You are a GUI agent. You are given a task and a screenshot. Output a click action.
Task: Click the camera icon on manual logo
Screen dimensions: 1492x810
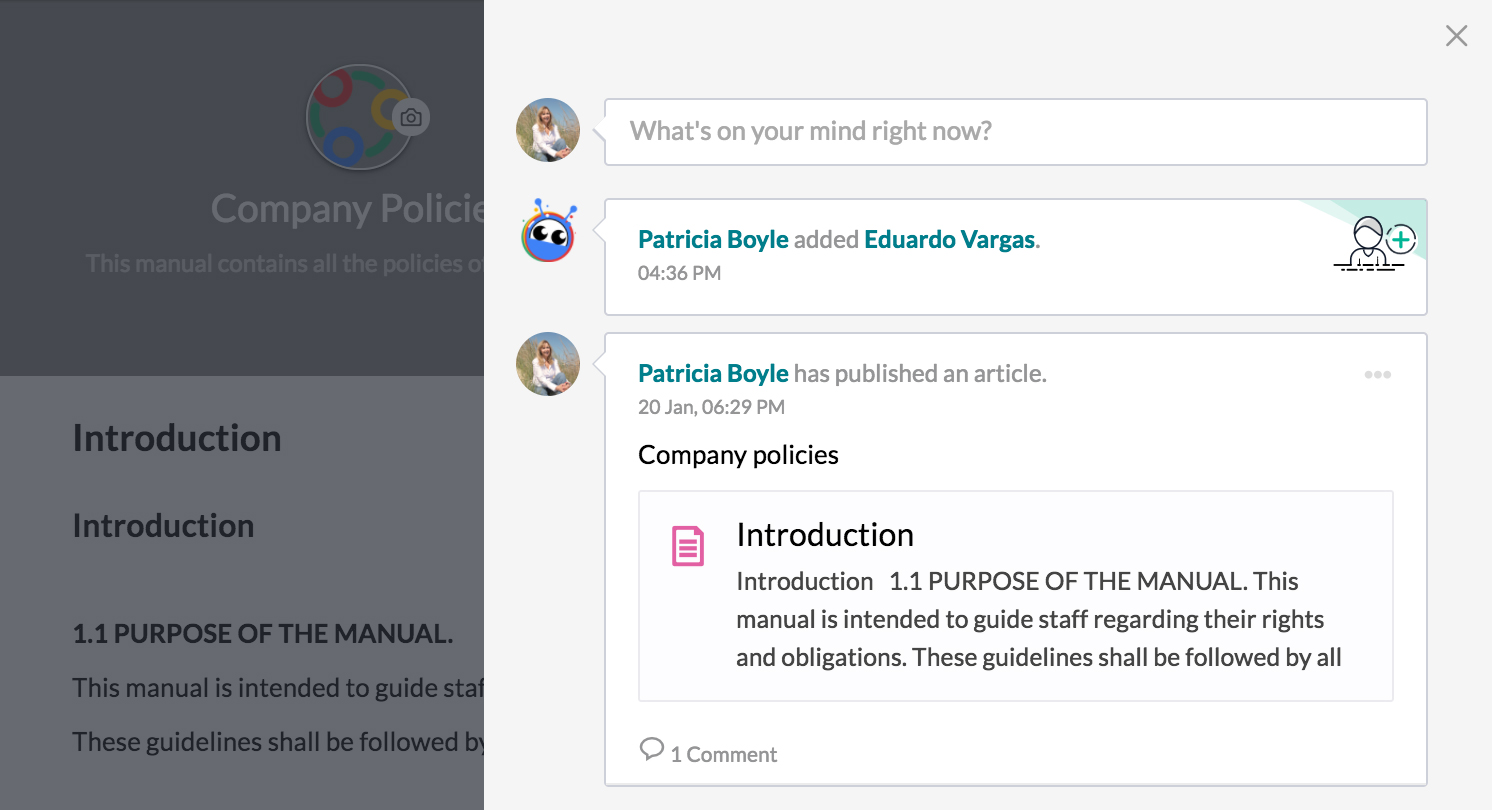pyautogui.click(x=410, y=118)
